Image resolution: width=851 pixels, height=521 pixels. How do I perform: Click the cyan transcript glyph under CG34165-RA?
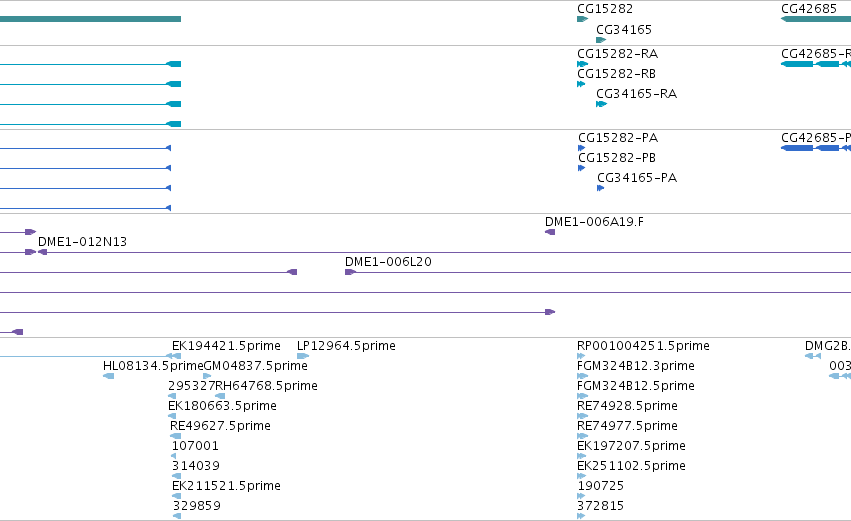[x=601, y=104]
